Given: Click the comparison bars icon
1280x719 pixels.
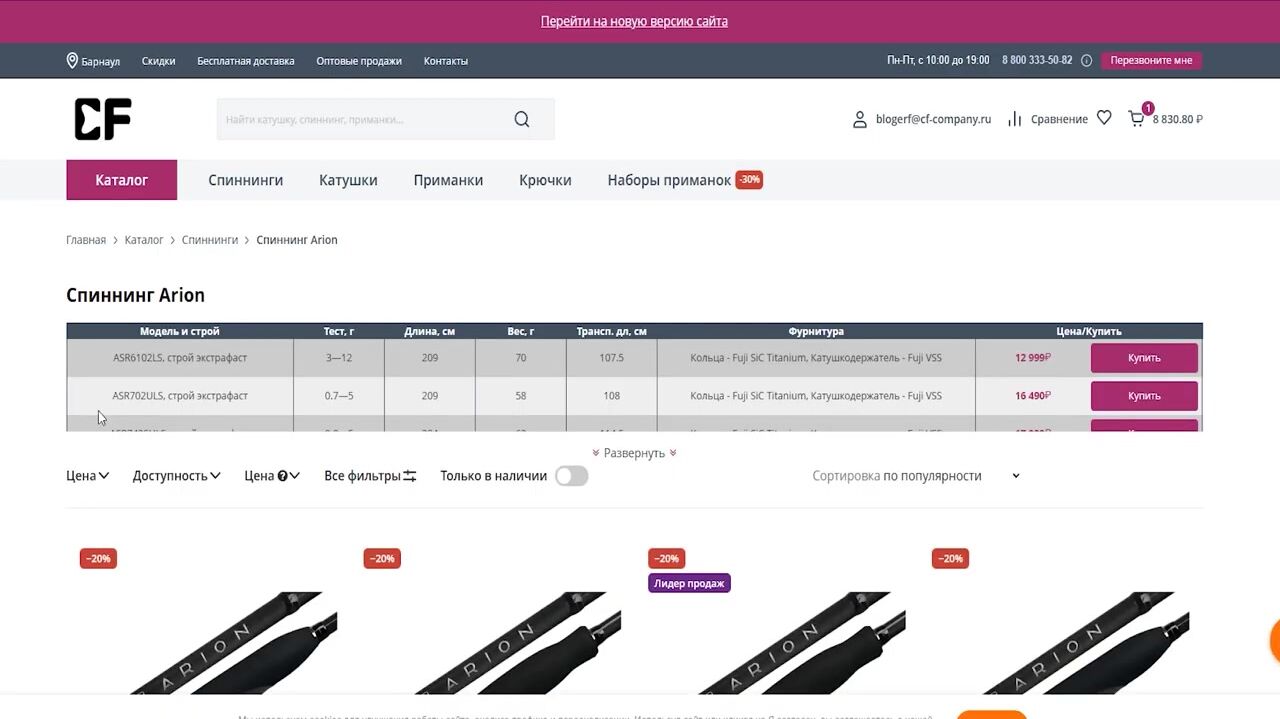Looking at the screenshot, I should pos(1015,119).
